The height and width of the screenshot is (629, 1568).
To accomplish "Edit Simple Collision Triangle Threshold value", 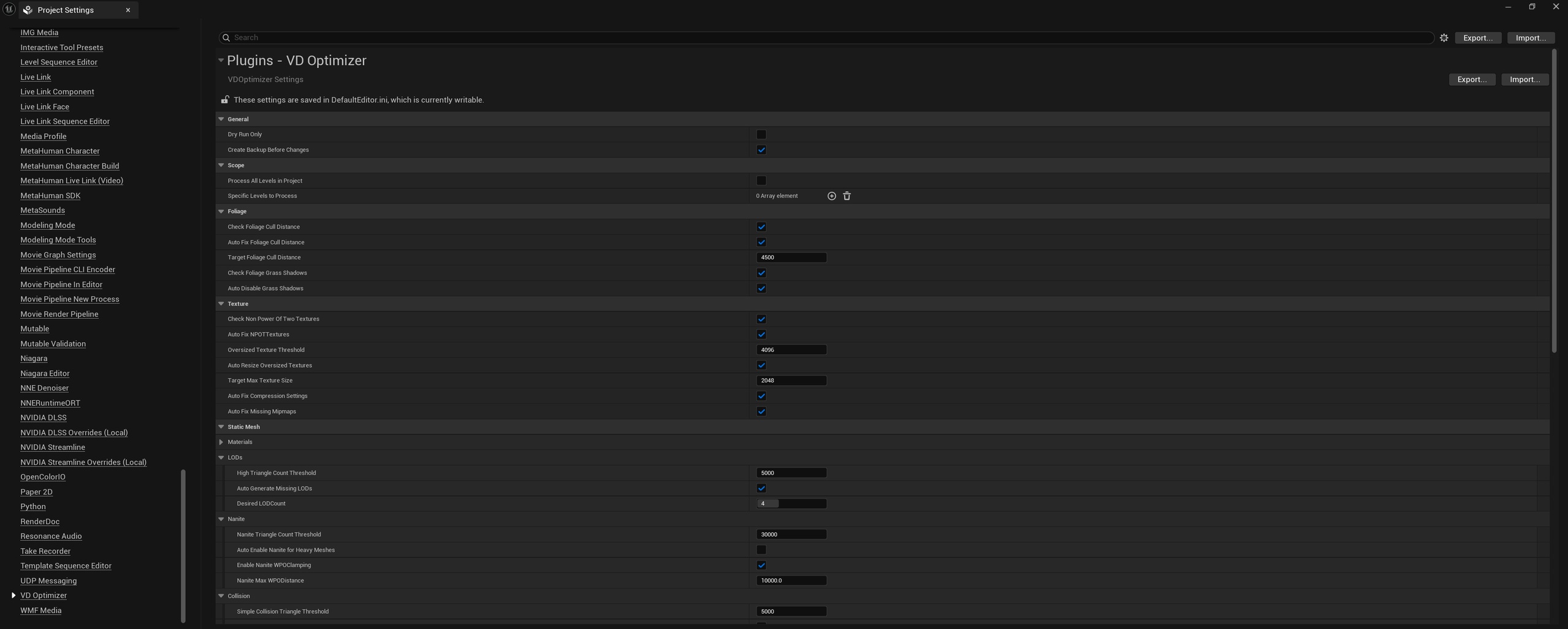I will (791, 612).
